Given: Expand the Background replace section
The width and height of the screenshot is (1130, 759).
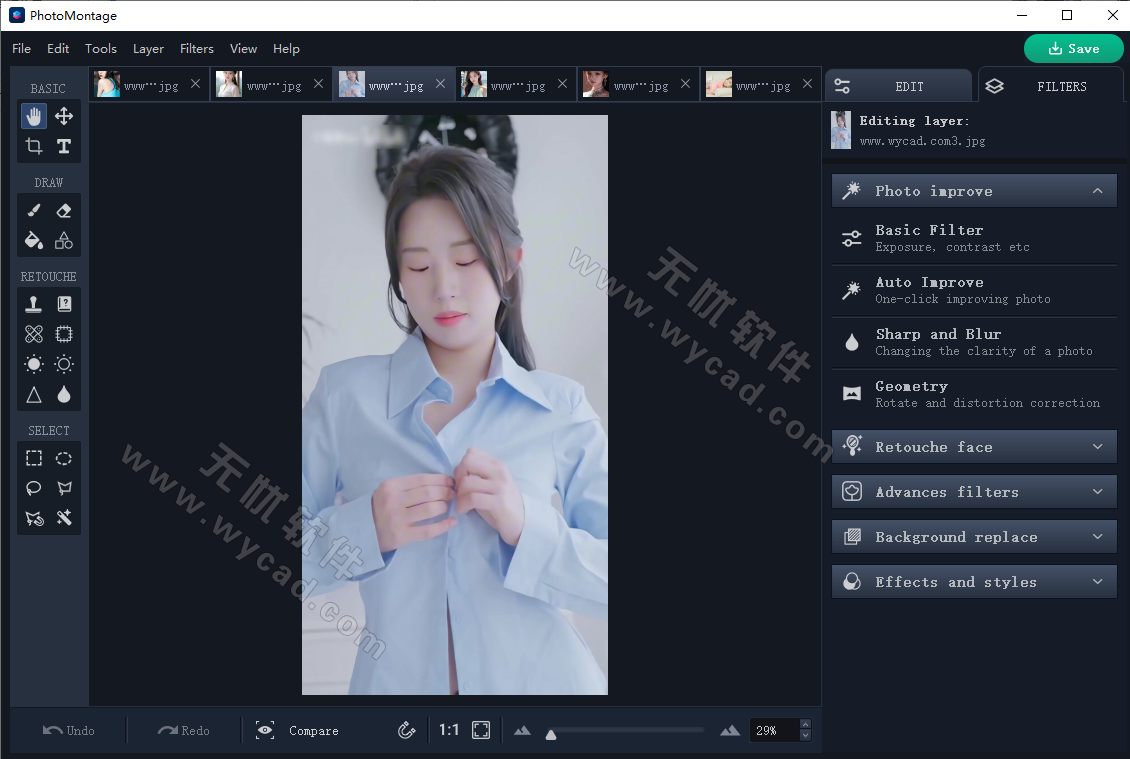Looking at the screenshot, I should click(973, 536).
